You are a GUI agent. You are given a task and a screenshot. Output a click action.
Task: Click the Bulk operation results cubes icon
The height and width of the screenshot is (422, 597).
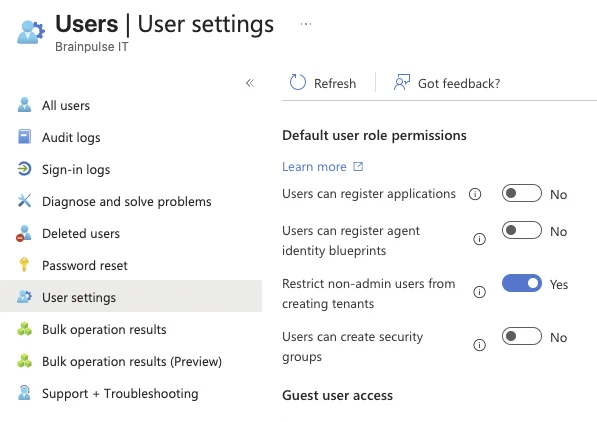click(x=24, y=329)
